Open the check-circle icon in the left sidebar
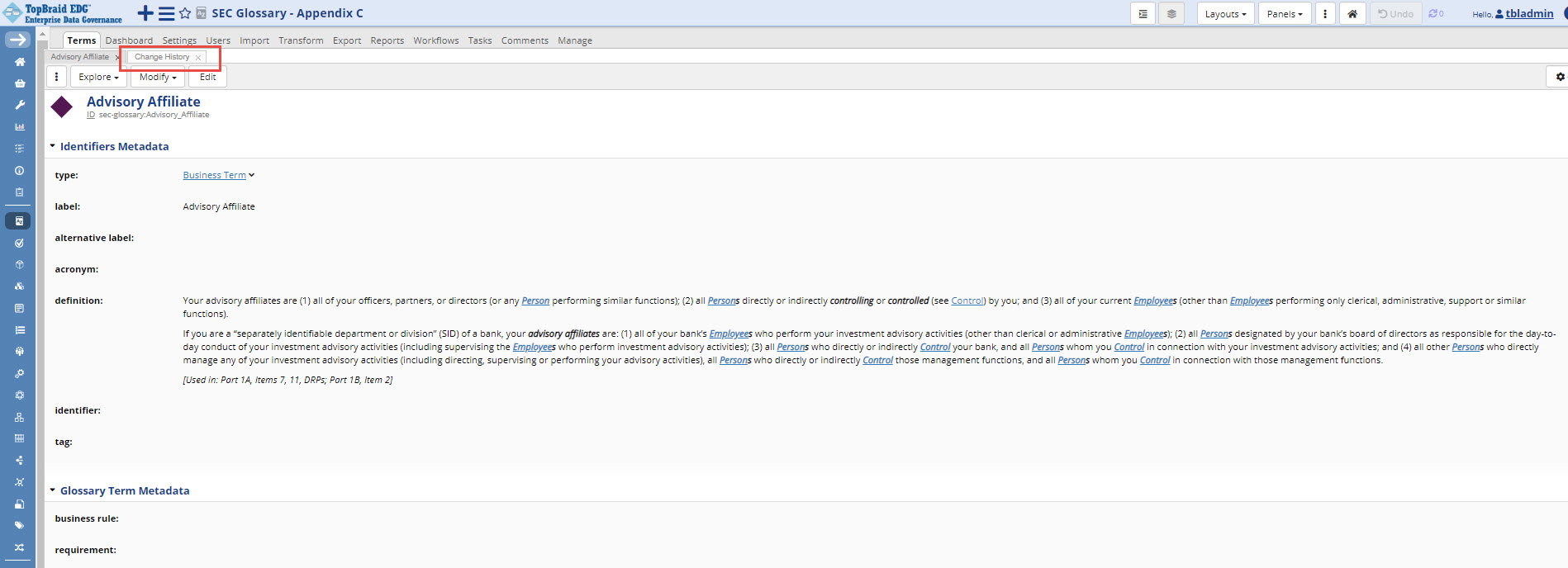 point(19,244)
